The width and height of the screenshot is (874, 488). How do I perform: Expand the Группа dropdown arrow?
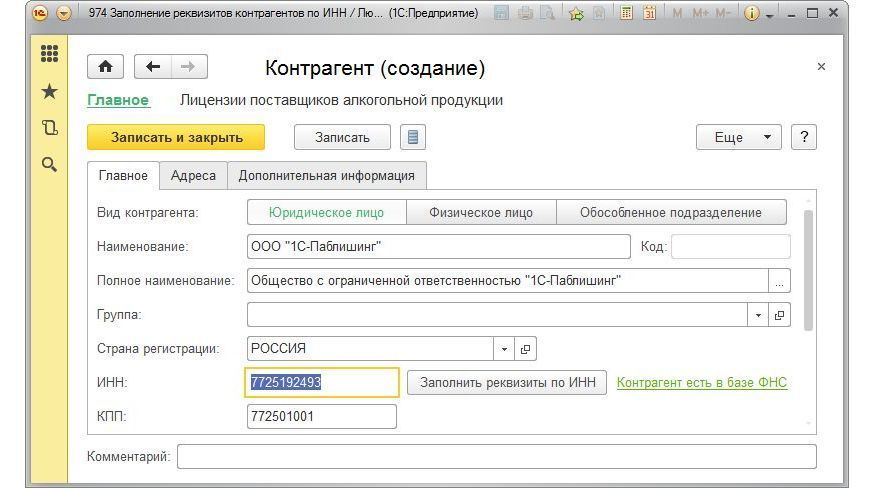pyautogui.click(x=757, y=315)
